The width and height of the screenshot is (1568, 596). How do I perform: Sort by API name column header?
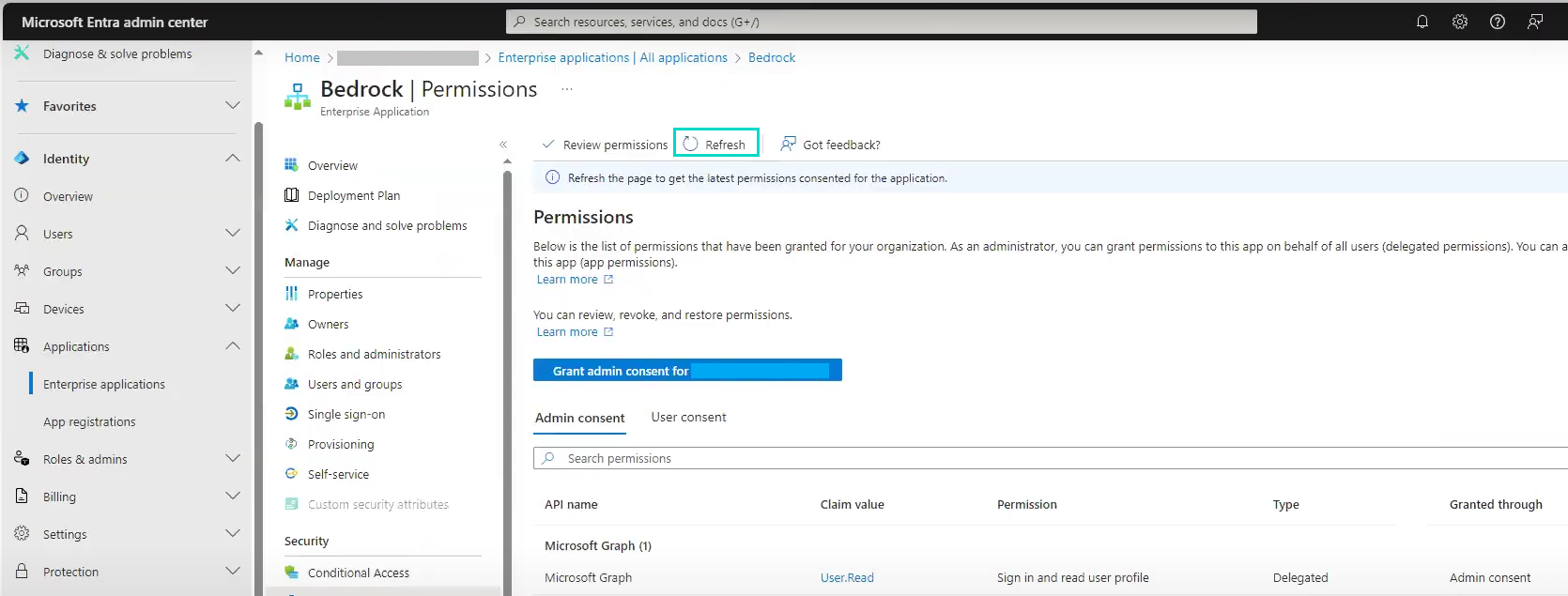(x=571, y=505)
